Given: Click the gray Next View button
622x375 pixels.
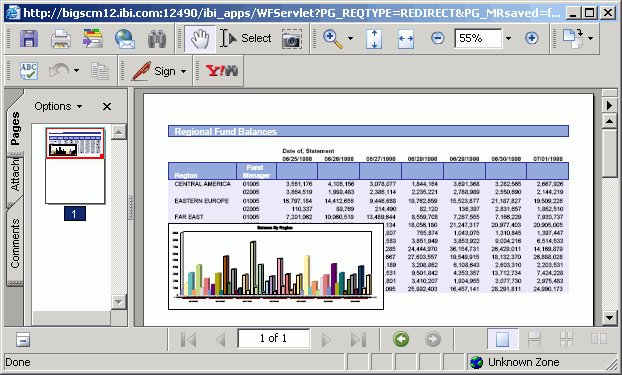Looking at the screenshot, I should tap(433, 339).
